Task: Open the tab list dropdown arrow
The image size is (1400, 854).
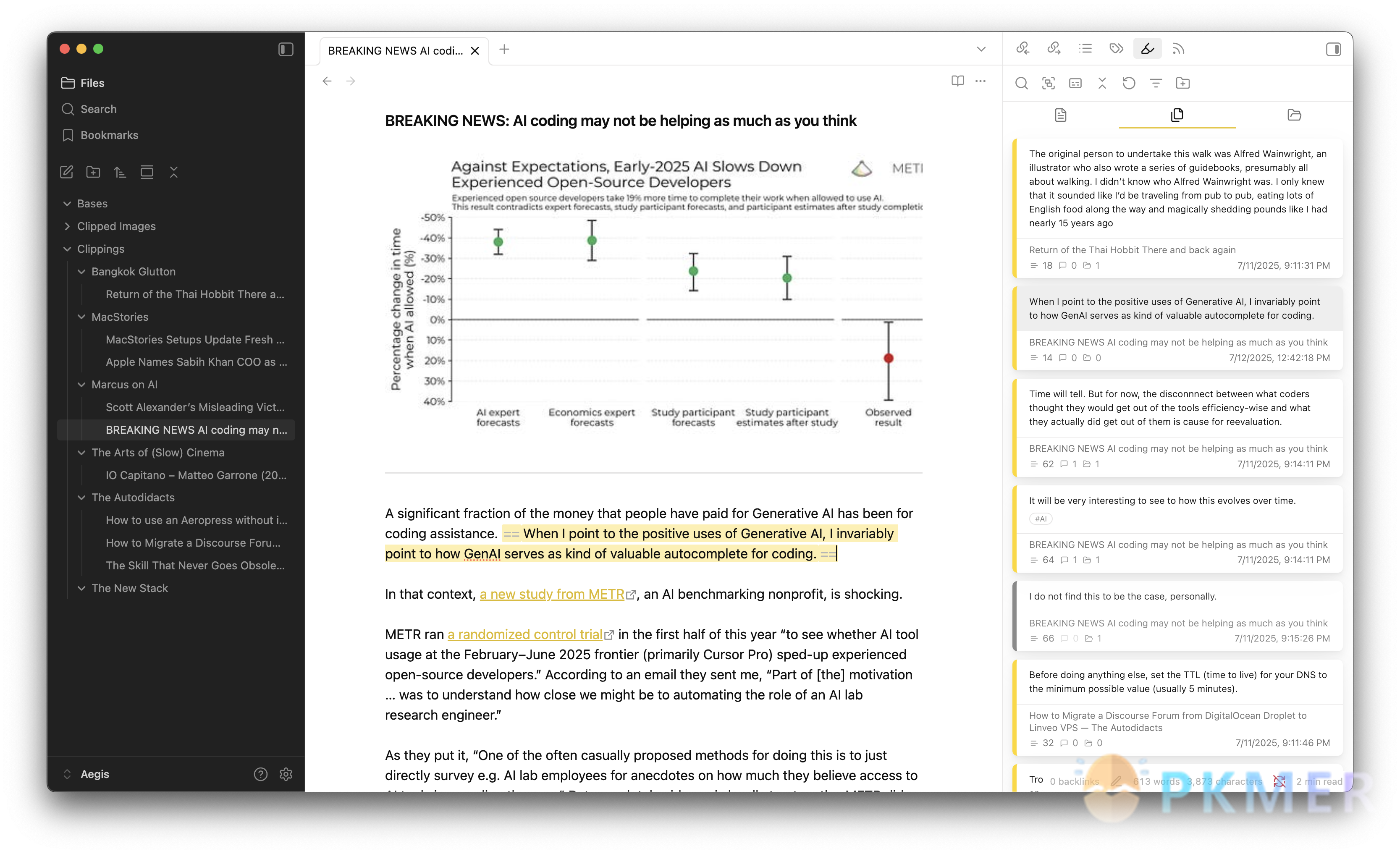Action: 981,50
